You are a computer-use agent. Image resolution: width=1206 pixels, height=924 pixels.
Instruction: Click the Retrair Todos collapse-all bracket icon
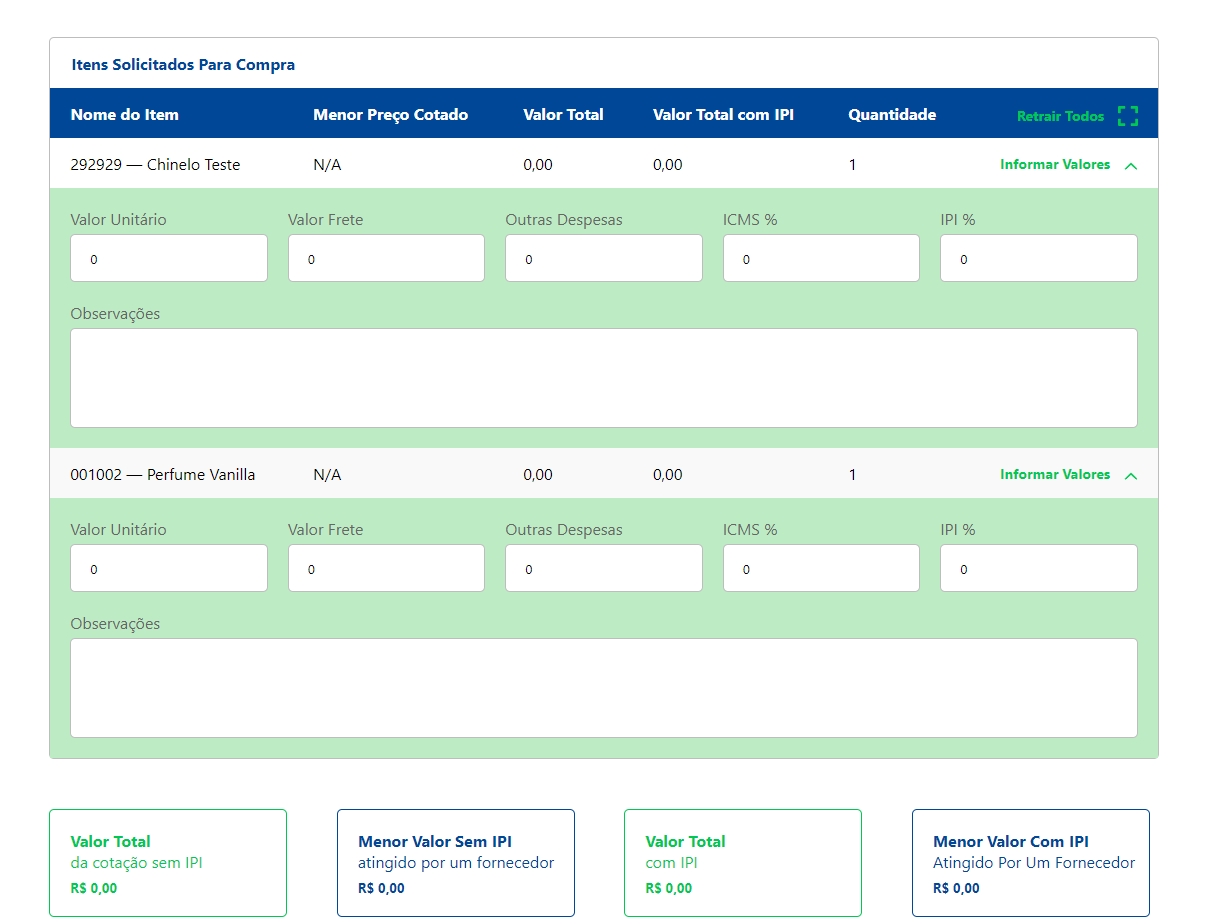(x=1128, y=116)
